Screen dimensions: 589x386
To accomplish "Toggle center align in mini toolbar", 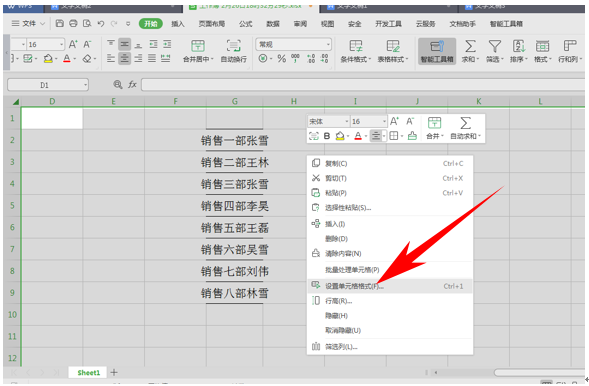I will (376, 136).
